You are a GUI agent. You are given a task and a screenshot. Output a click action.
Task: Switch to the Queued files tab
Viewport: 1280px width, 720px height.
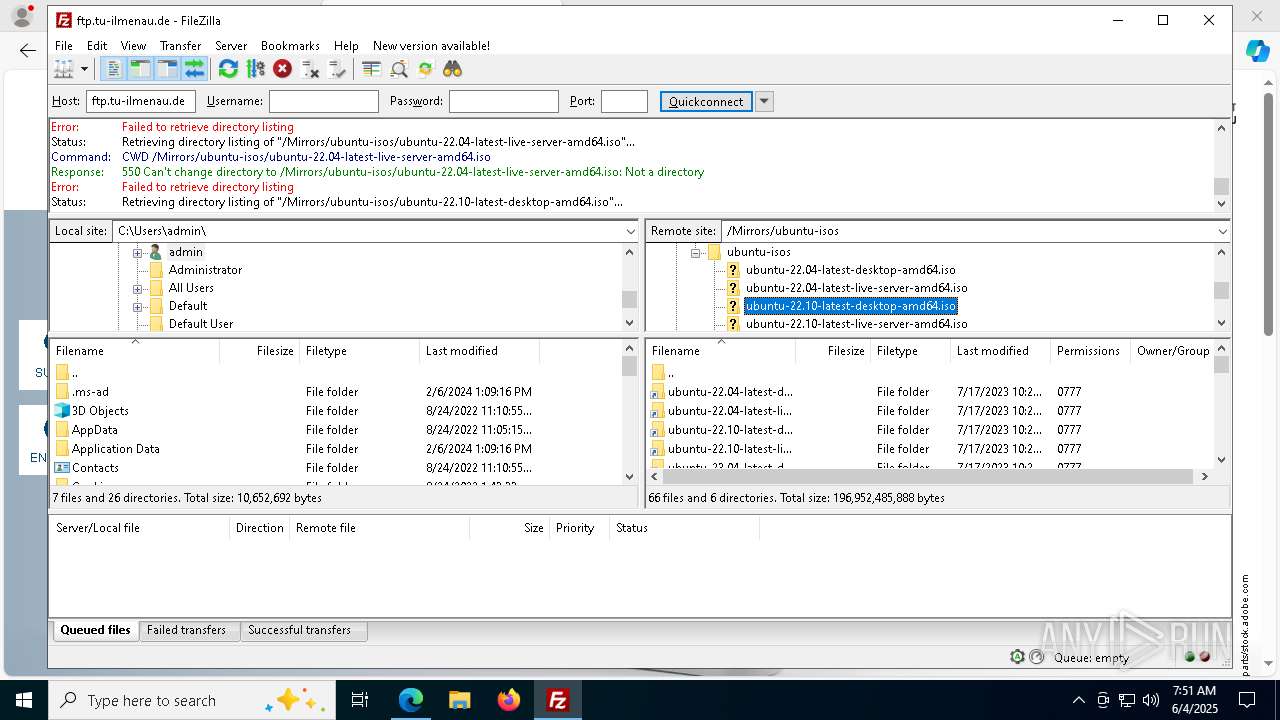[95, 630]
